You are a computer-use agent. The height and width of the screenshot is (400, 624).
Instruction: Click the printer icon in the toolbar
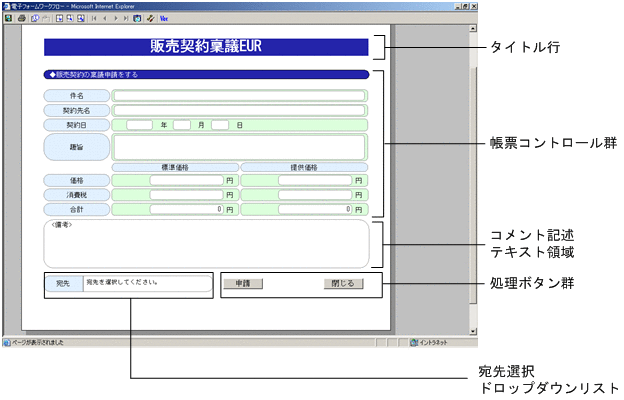[x=22, y=18]
